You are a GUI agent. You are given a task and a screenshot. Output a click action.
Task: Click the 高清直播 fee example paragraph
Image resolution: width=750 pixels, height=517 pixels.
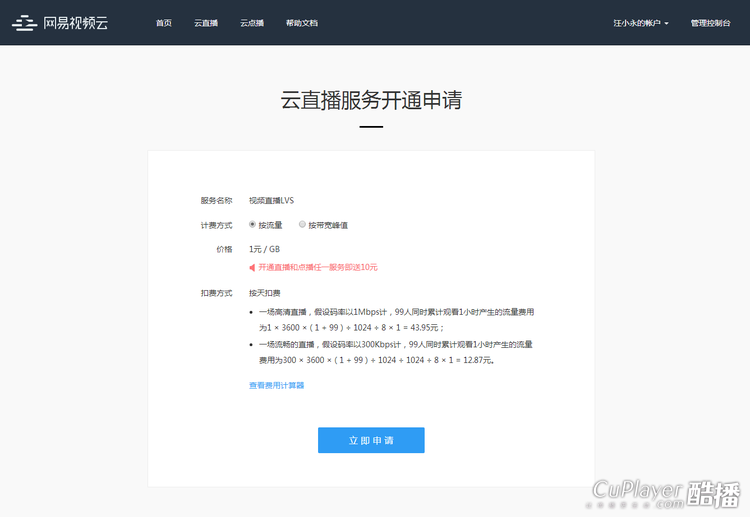395,319
